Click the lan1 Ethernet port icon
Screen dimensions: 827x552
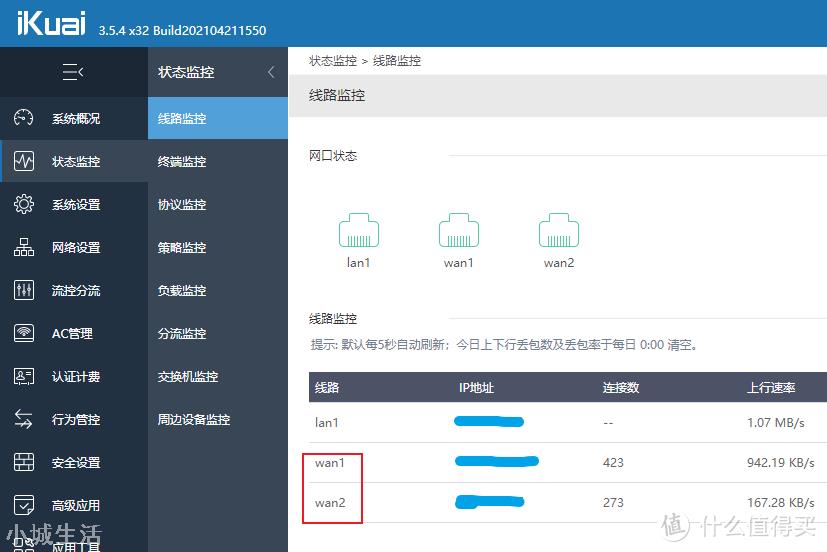tap(359, 230)
